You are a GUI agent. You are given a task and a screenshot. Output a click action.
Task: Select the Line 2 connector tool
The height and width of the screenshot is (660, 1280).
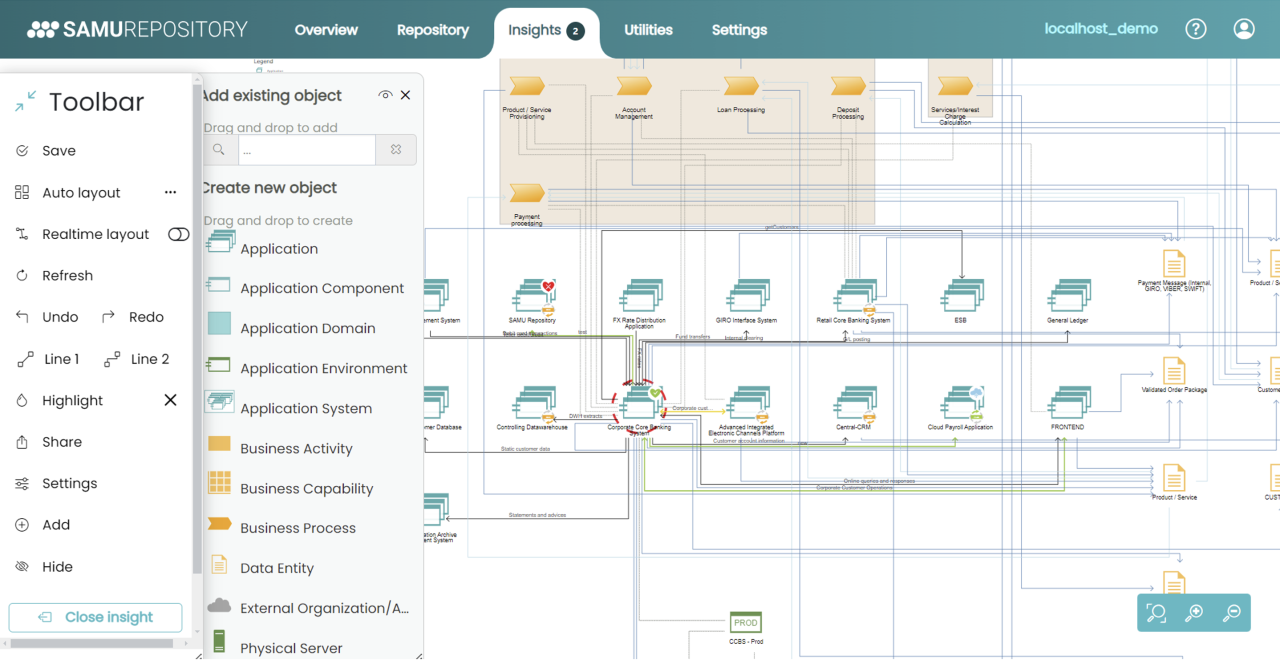point(111,359)
